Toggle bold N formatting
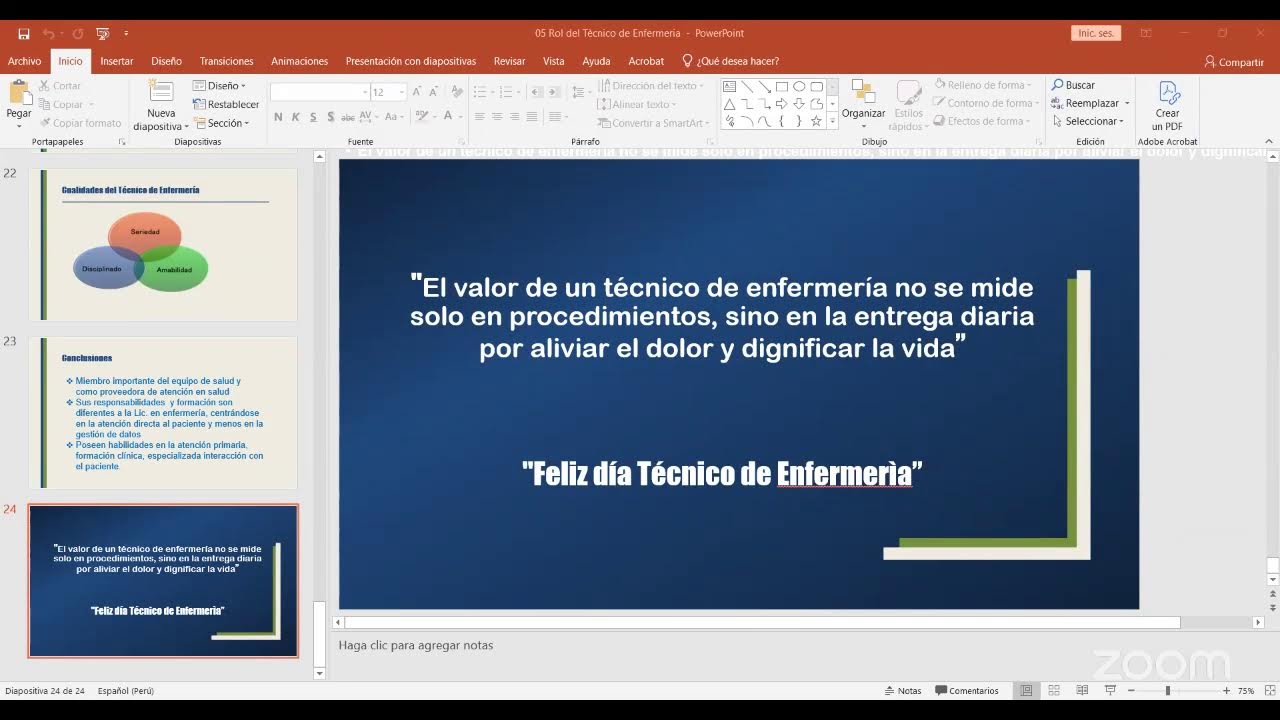This screenshot has height=720, width=1280. click(x=278, y=117)
